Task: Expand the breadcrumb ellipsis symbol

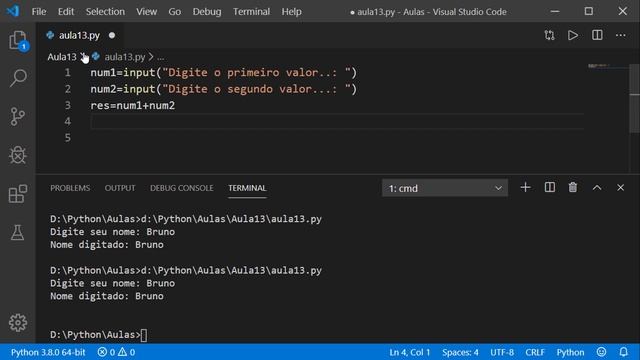Action: coord(160,57)
